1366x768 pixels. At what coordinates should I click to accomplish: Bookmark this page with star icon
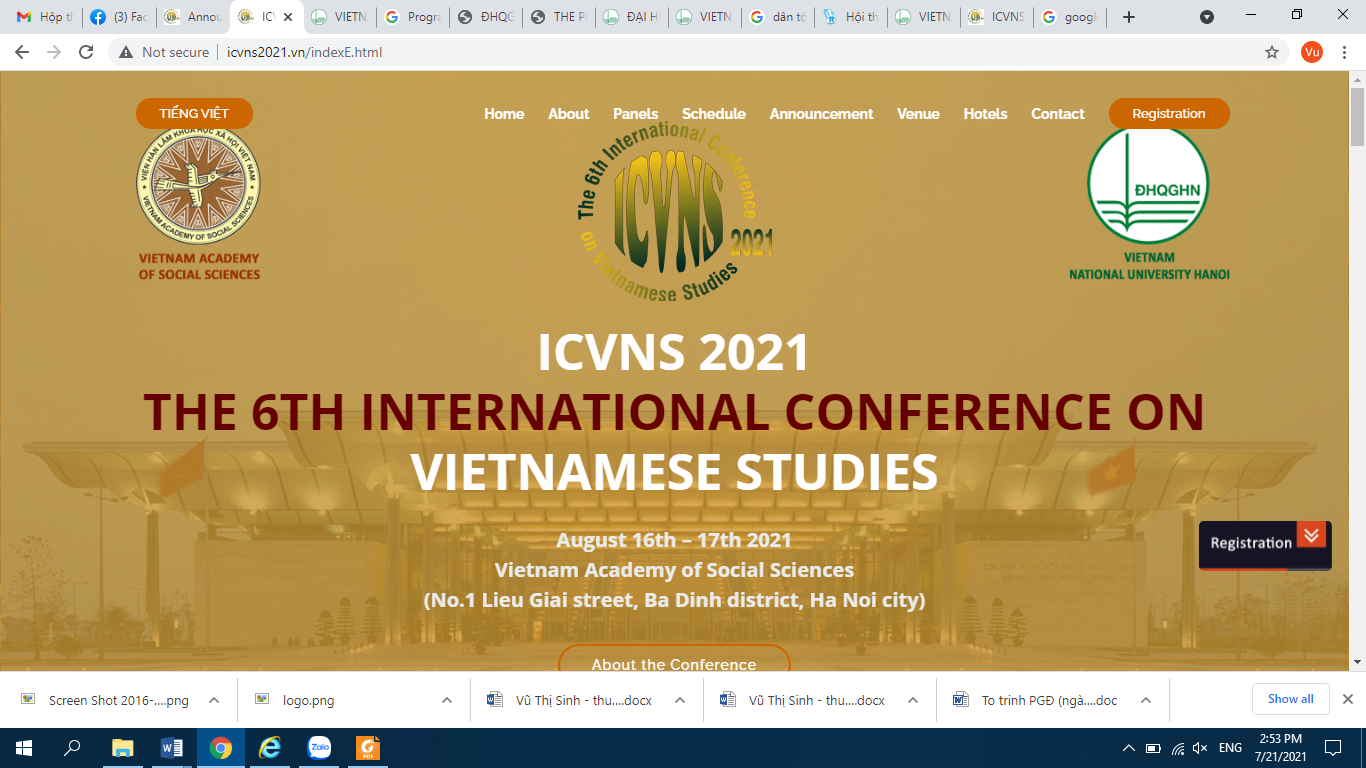click(1272, 52)
